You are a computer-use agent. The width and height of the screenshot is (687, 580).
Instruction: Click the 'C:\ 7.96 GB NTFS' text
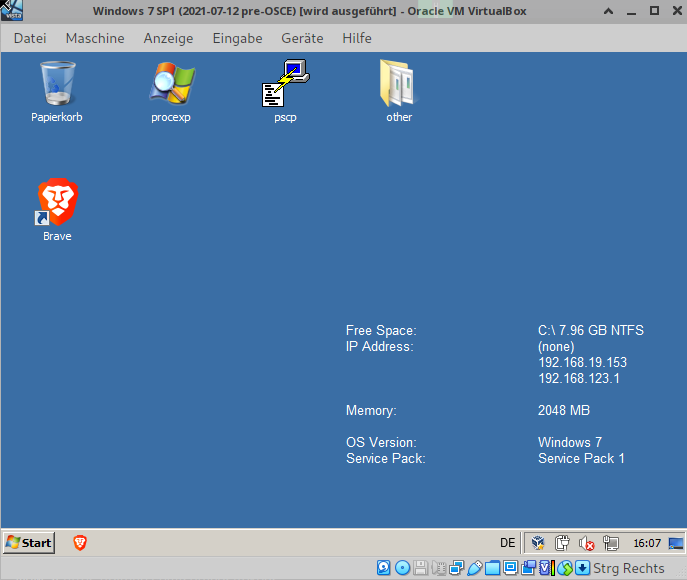591,330
